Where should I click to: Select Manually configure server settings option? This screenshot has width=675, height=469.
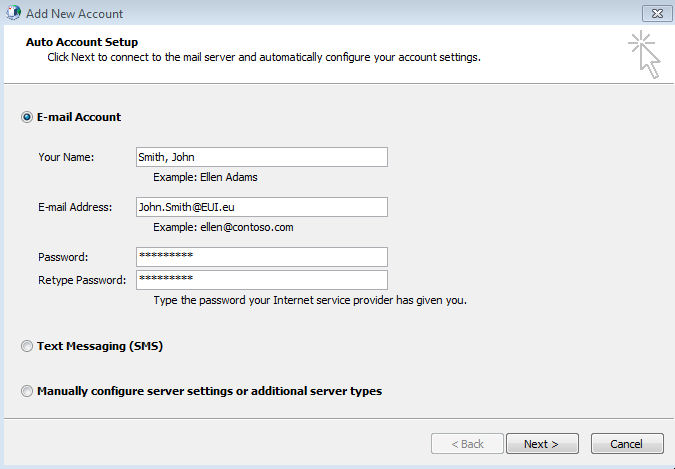point(27,391)
